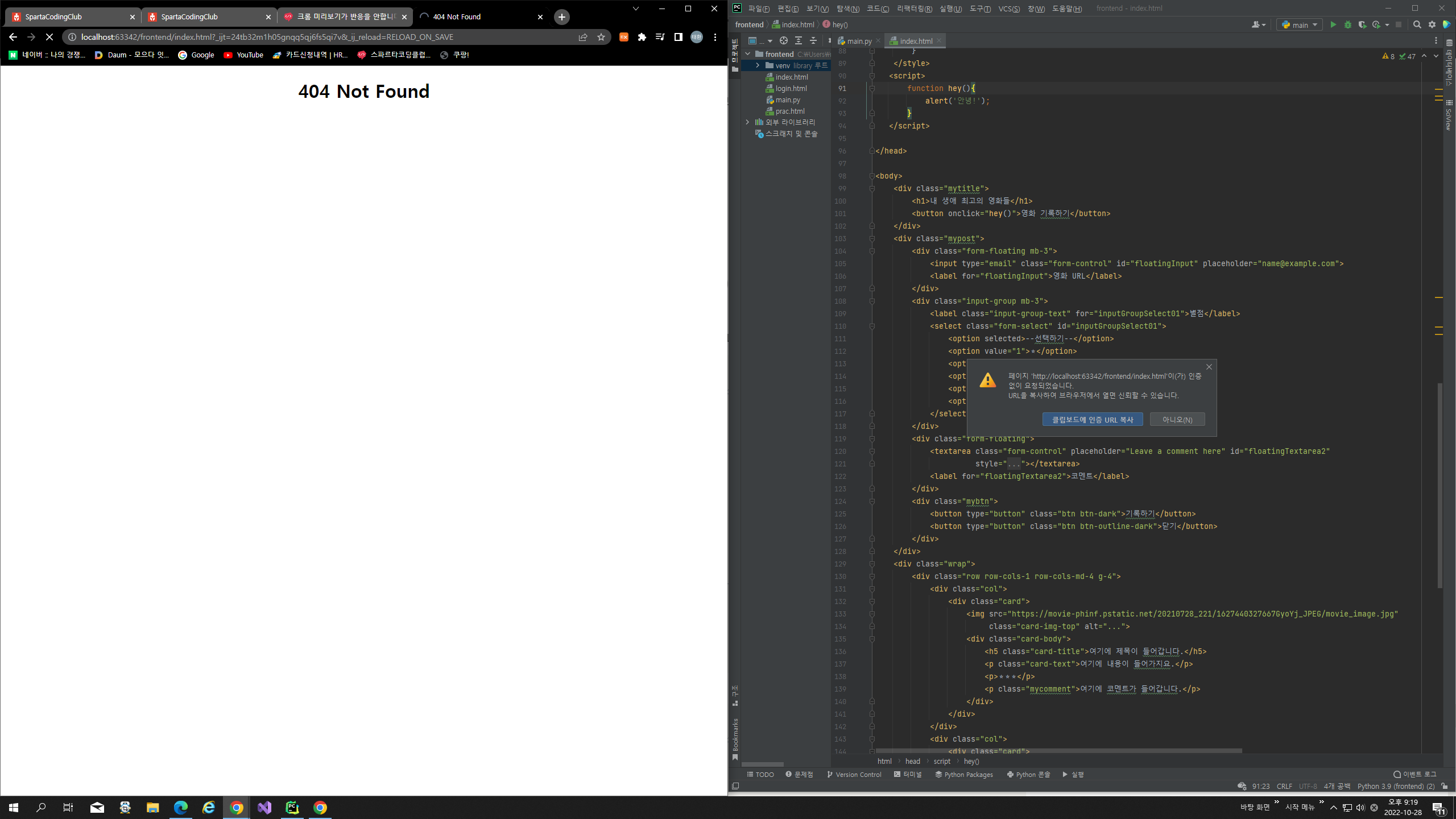This screenshot has width=1456, height=819.
Task: Expand all items in project panel
Action: coord(799,40)
